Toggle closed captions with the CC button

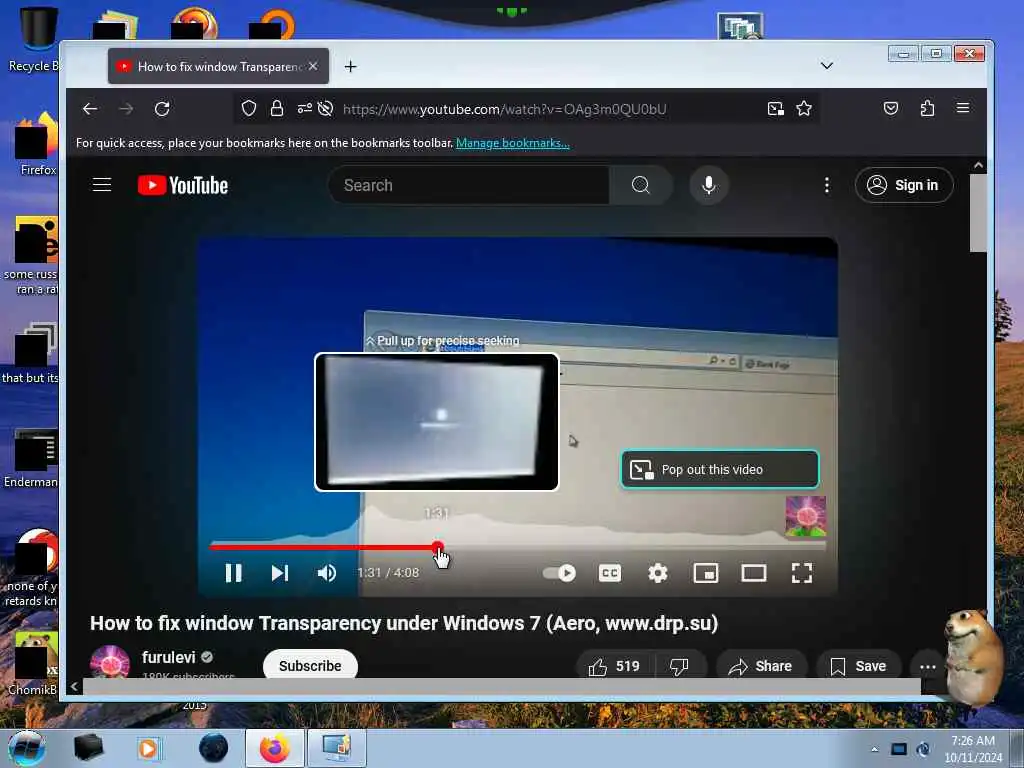tap(610, 573)
